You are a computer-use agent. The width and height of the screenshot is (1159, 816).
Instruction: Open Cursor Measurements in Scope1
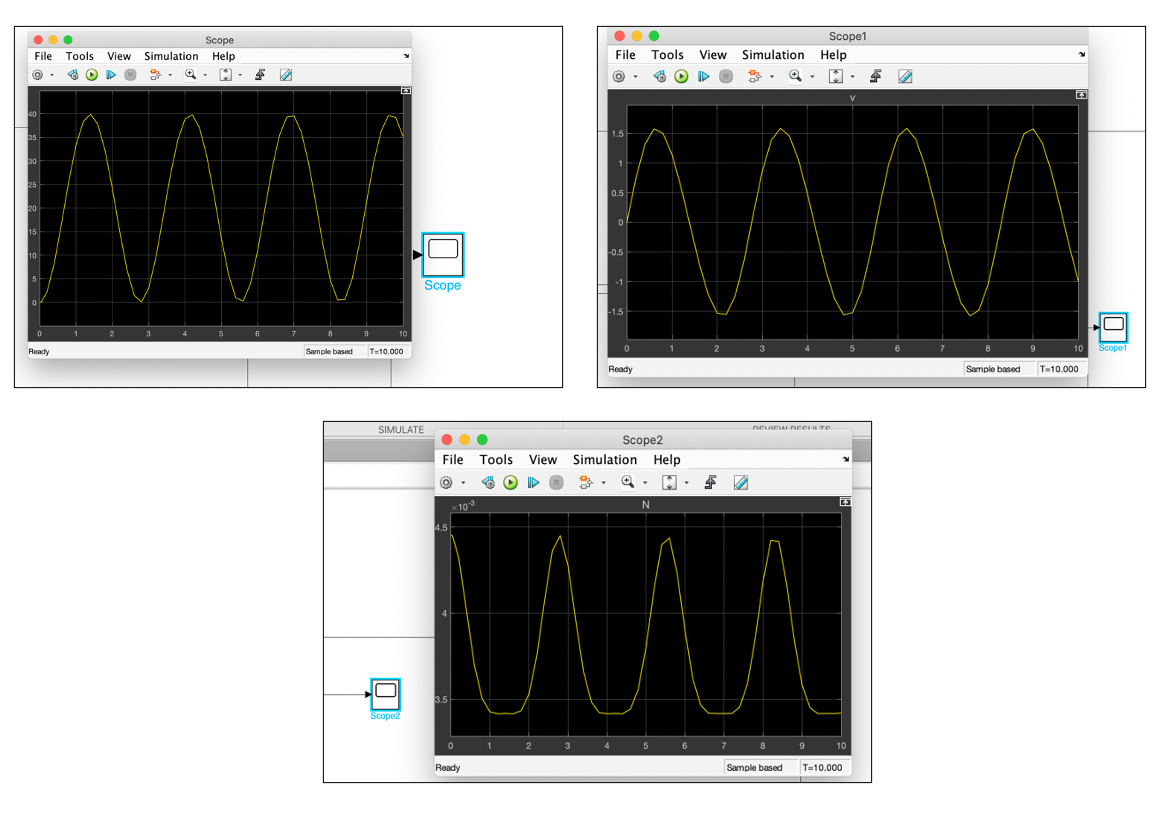pos(904,76)
